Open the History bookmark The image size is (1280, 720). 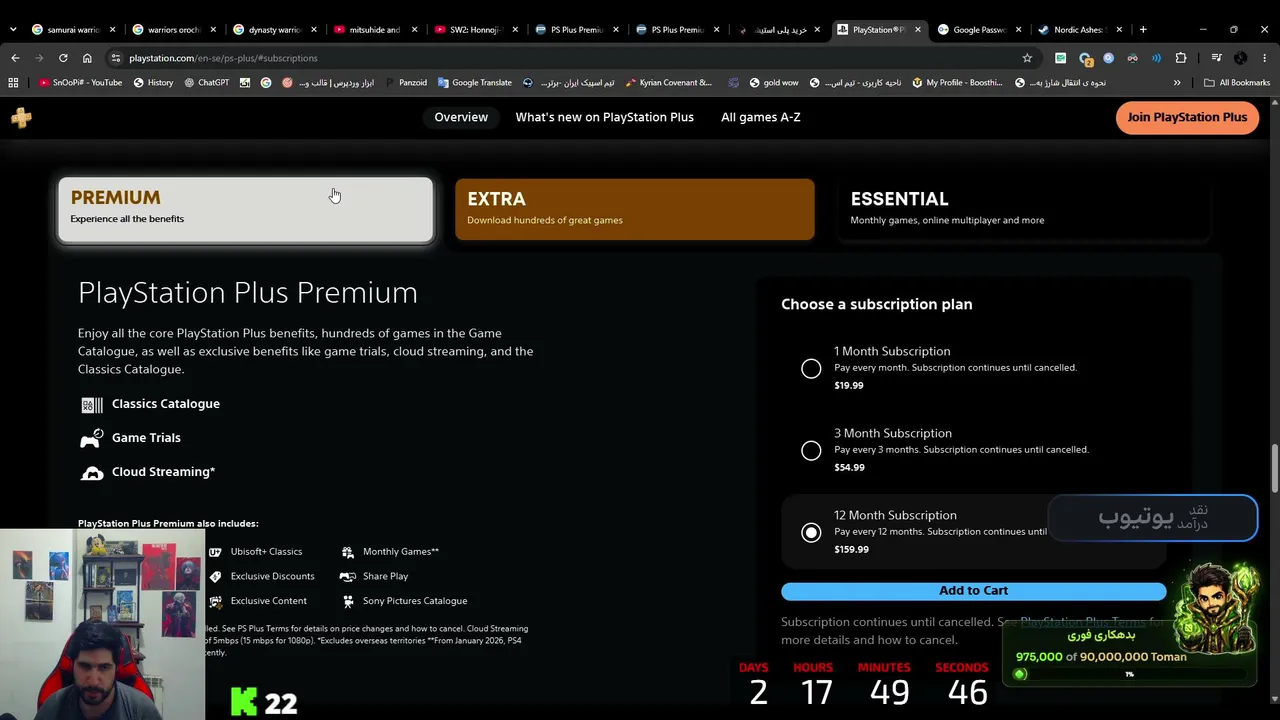coord(153,83)
